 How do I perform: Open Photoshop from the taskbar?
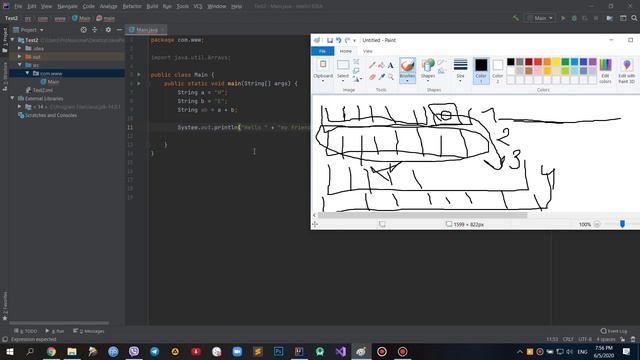tap(278, 351)
